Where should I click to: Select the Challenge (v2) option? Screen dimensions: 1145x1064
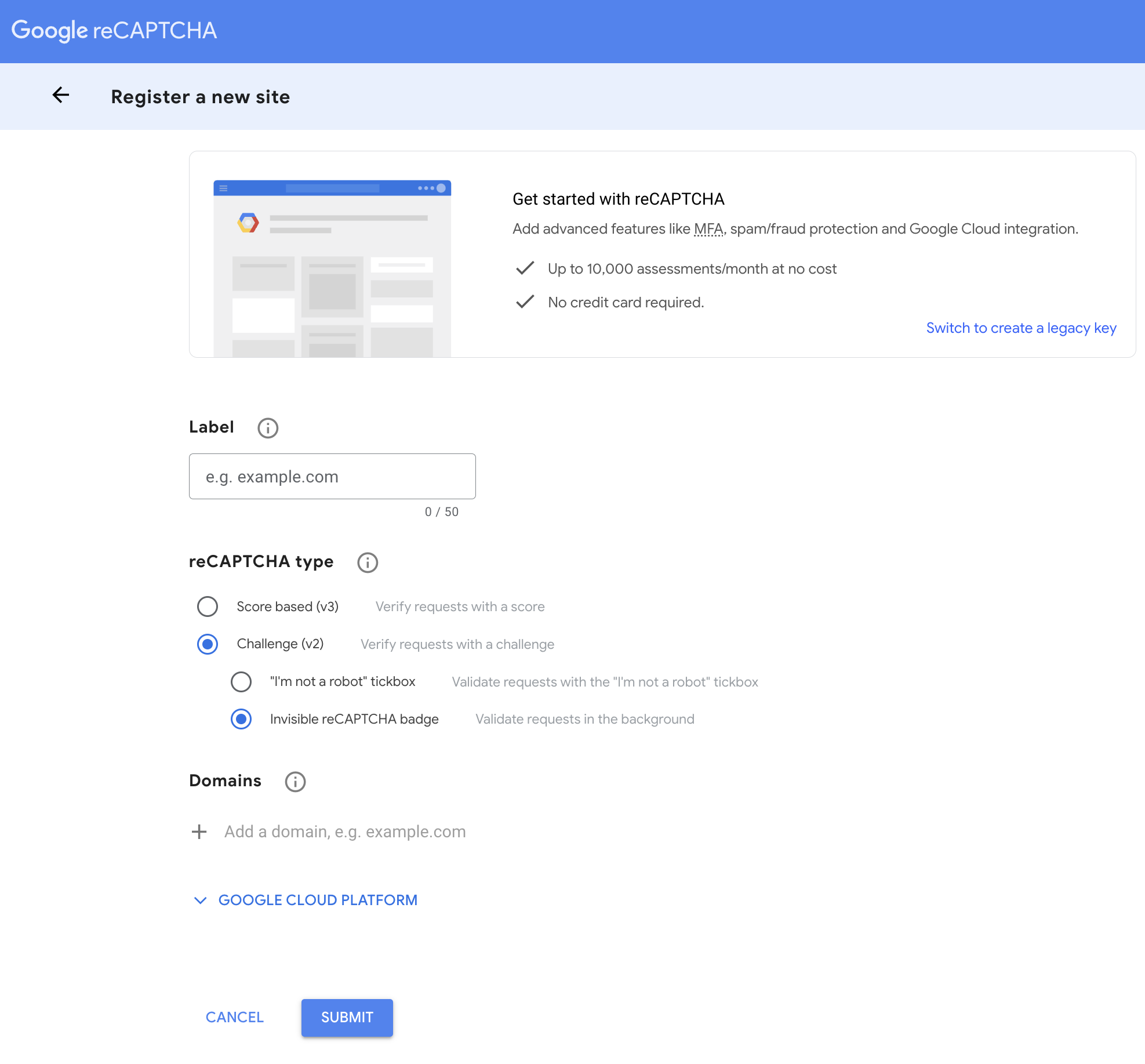point(207,644)
